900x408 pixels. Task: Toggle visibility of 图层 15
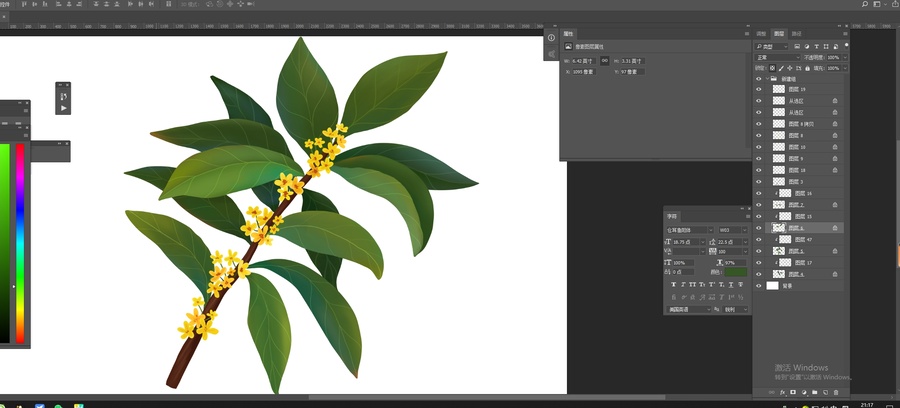759,216
